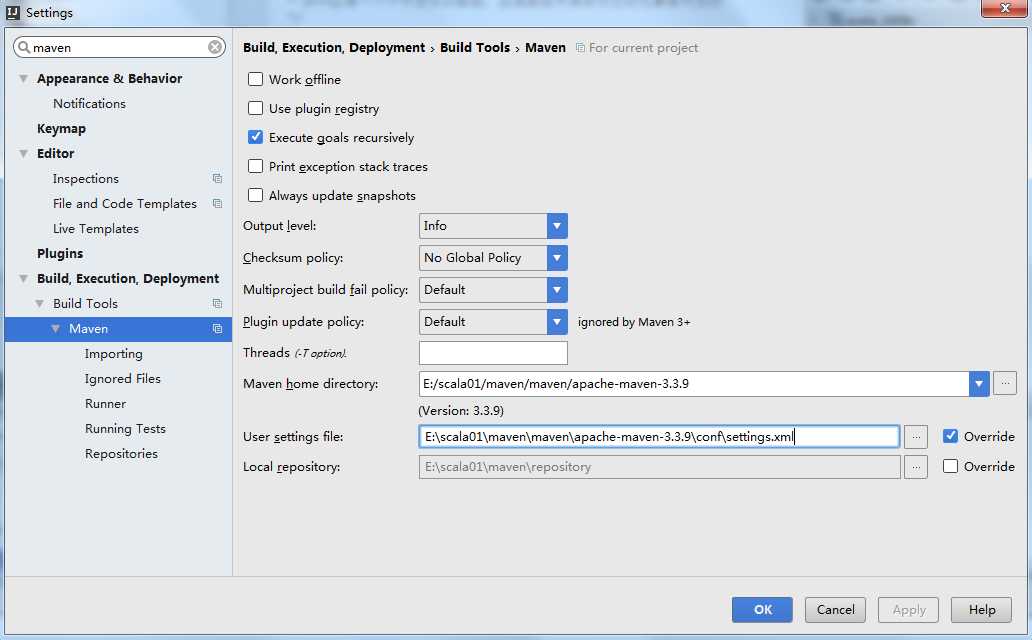Enable Print exception stack traces
The height and width of the screenshot is (640, 1032).
255,167
